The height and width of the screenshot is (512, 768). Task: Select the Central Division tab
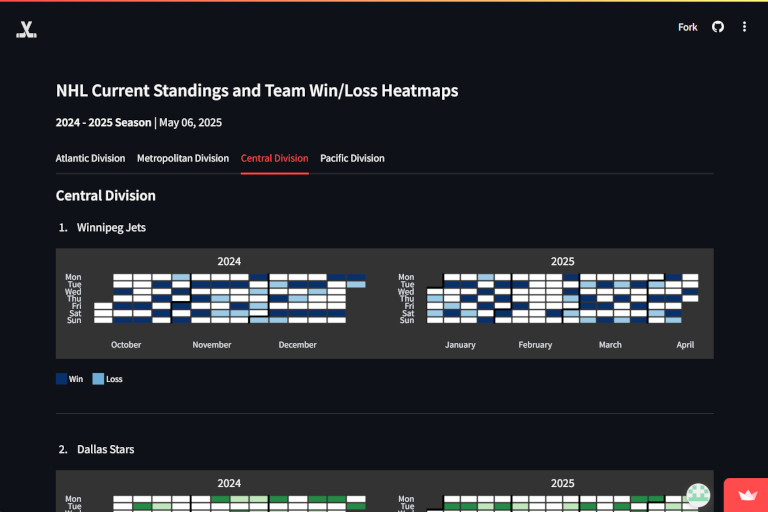tap(274, 158)
